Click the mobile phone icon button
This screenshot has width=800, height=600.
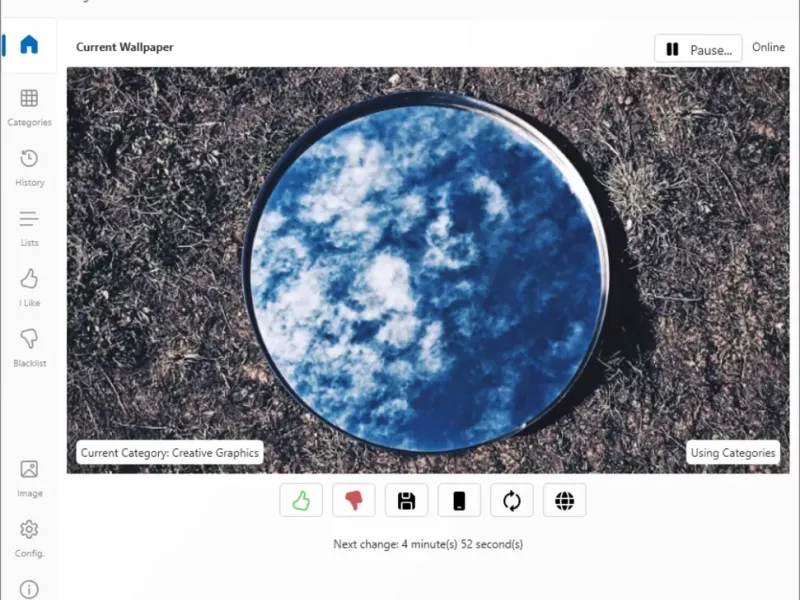(x=459, y=501)
